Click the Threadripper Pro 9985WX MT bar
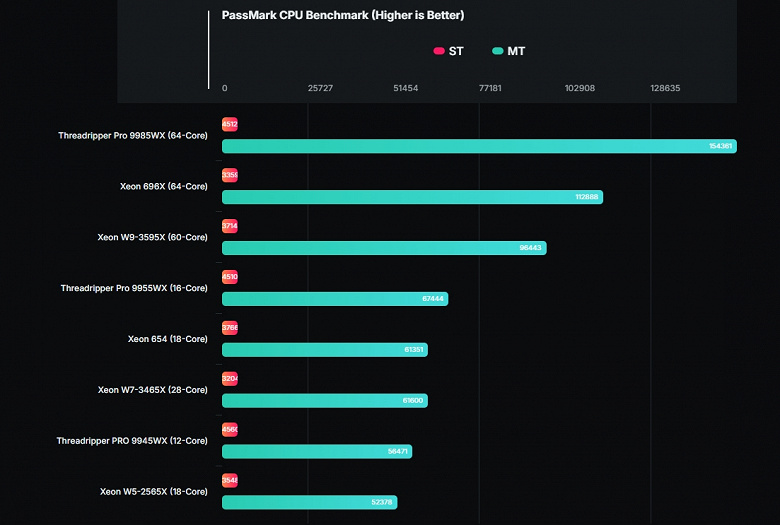The height and width of the screenshot is (525, 780). pyautogui.click(x=478, y=146)
